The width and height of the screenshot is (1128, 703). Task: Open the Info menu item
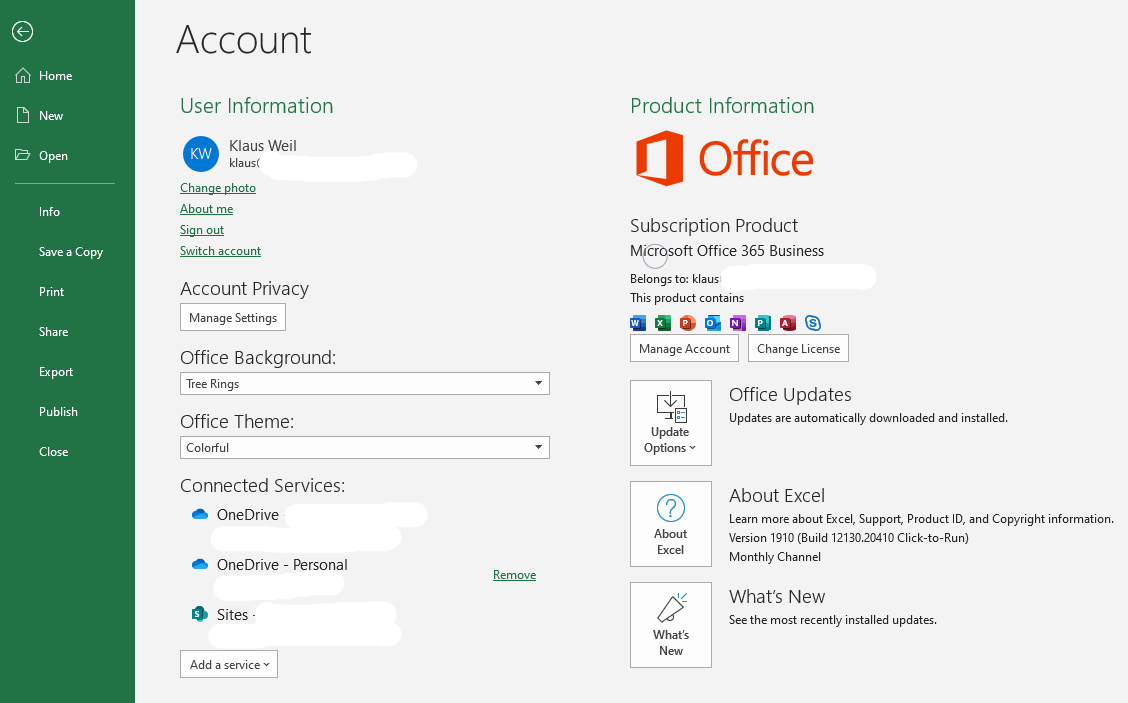pyautogui.click(x=50, y=212)
